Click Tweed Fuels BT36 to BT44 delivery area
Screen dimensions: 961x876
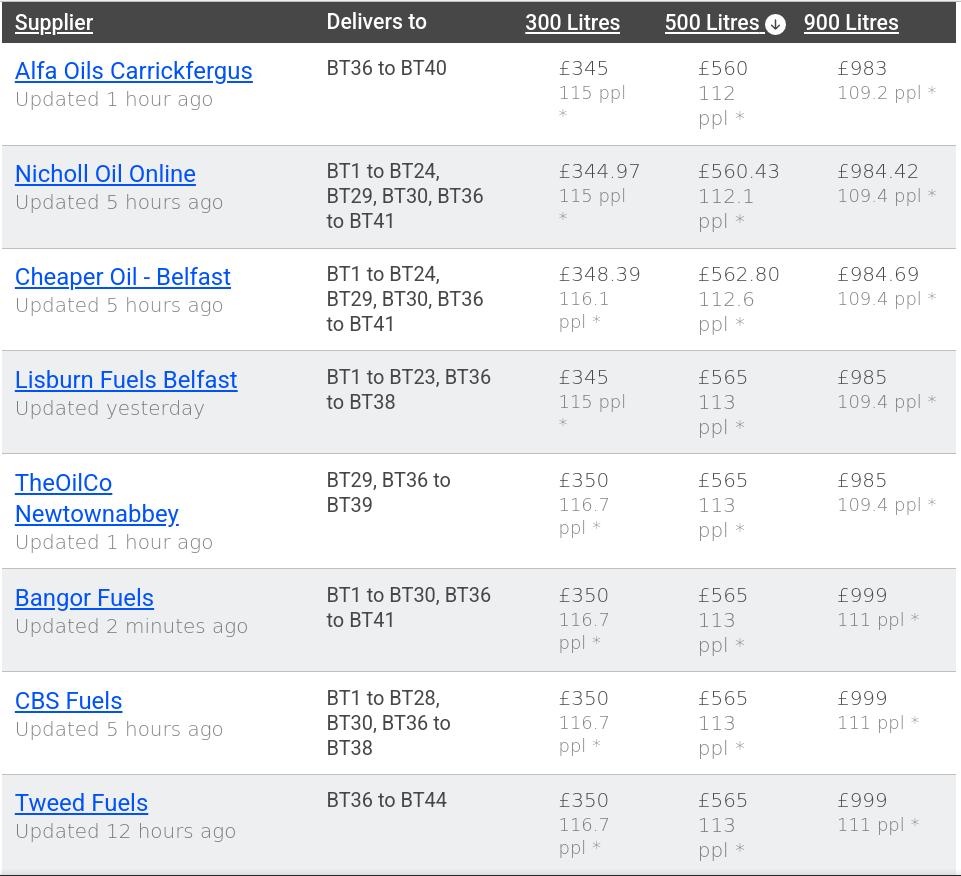pos(386,800)
